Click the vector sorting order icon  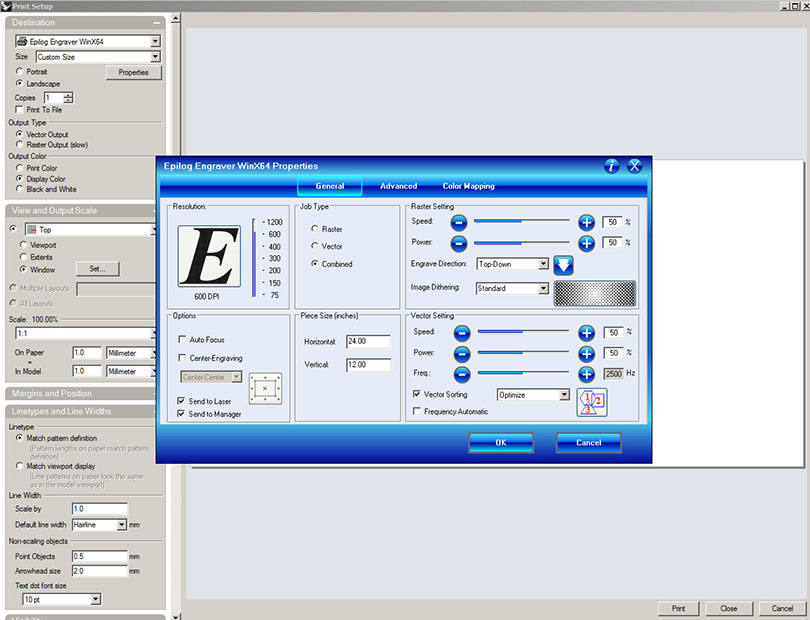pyautogui.click(x=592, y=402)
